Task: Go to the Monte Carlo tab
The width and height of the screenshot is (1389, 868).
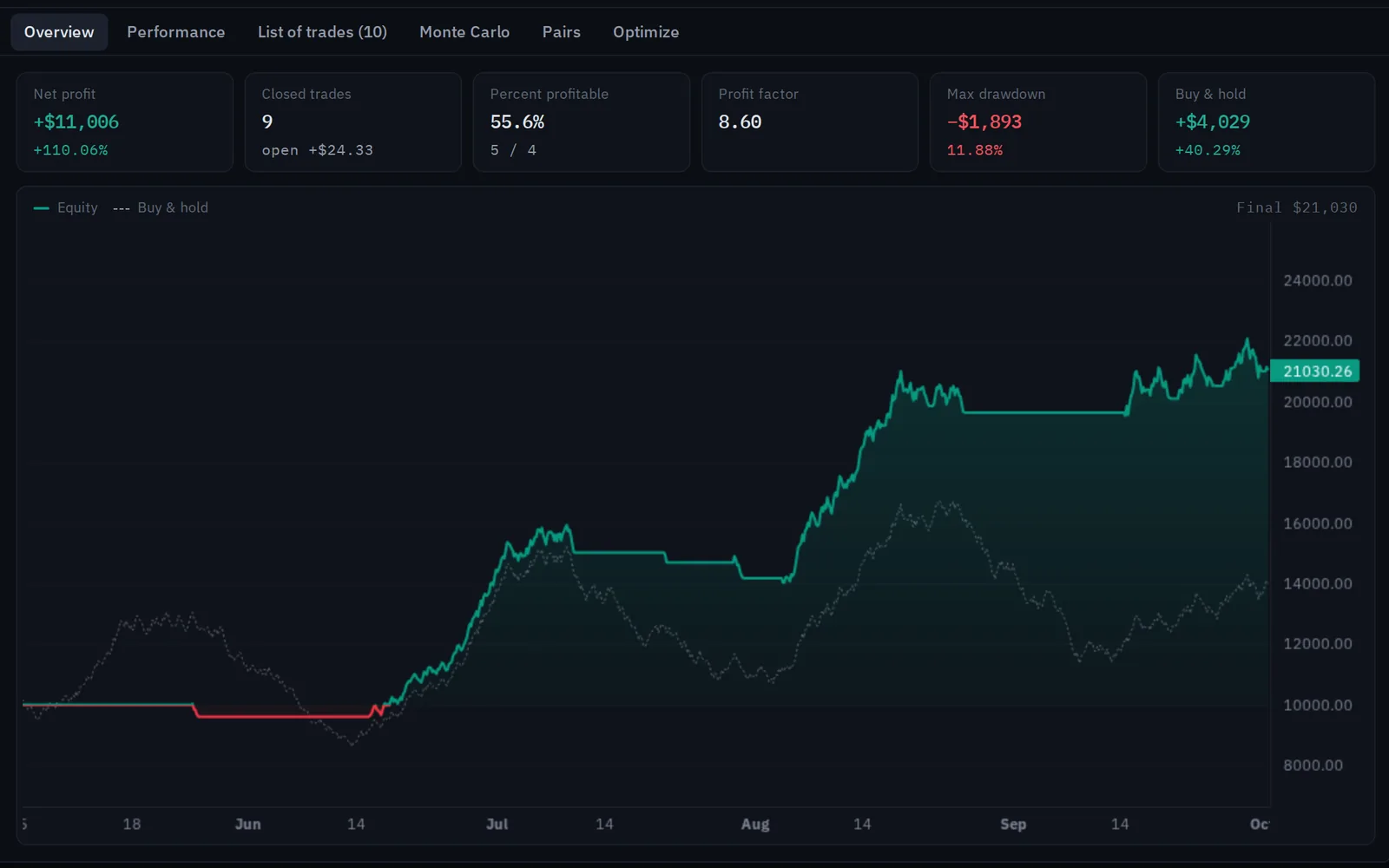Action: tap(464, 32)
